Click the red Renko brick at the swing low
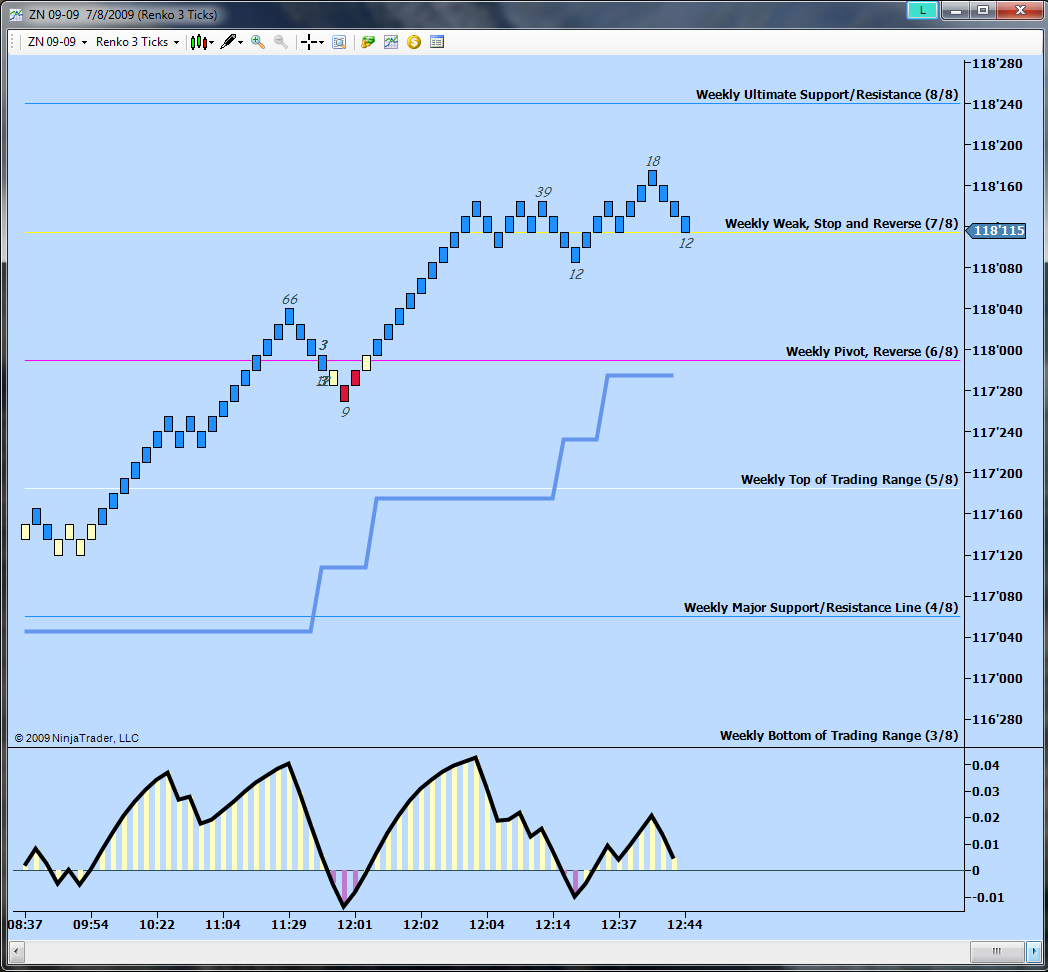Screen dimensions: 1048x972 [345, 393]
